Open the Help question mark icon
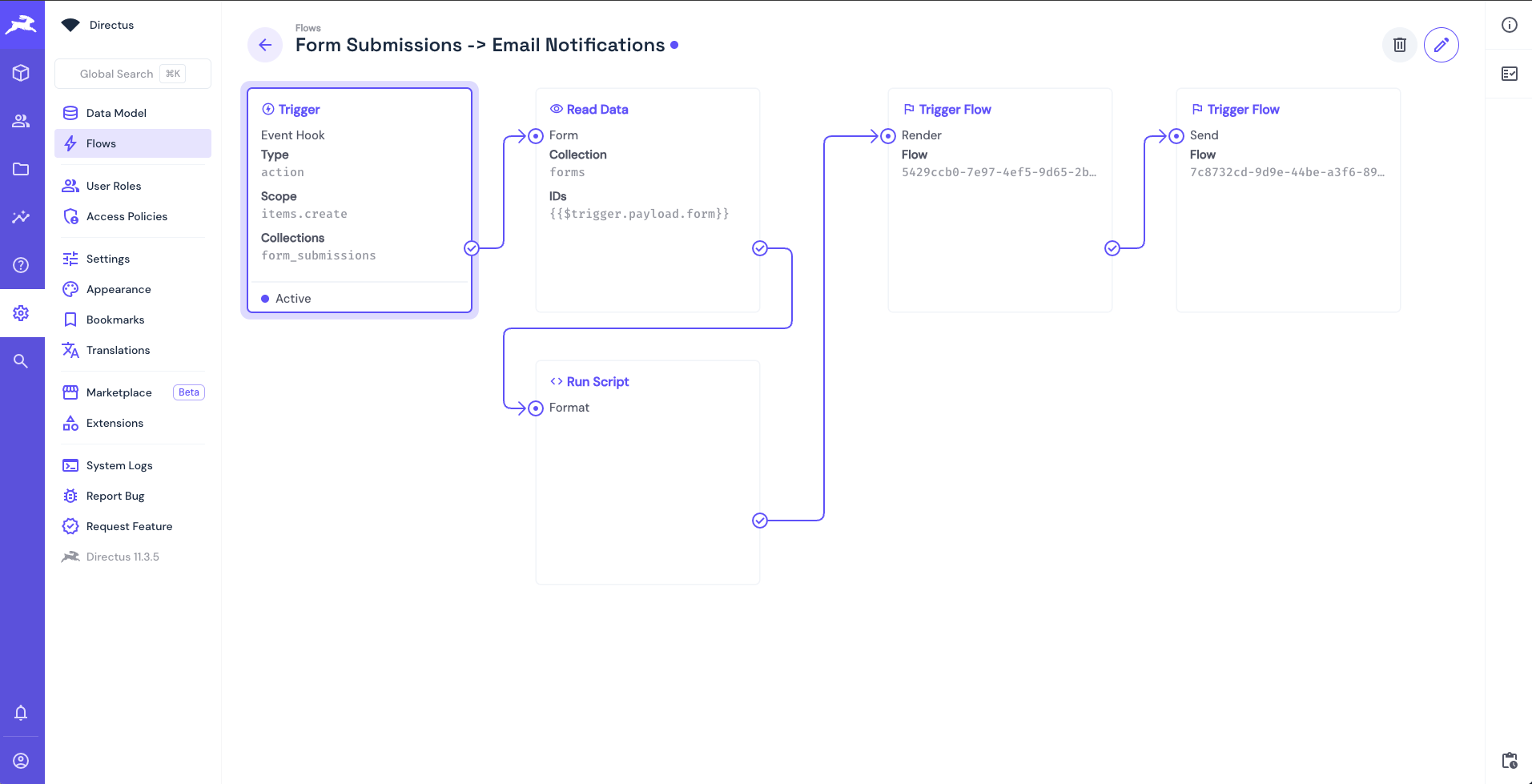Image resolution: width=1532 pixels, height=784 pixels. [22, 265]
